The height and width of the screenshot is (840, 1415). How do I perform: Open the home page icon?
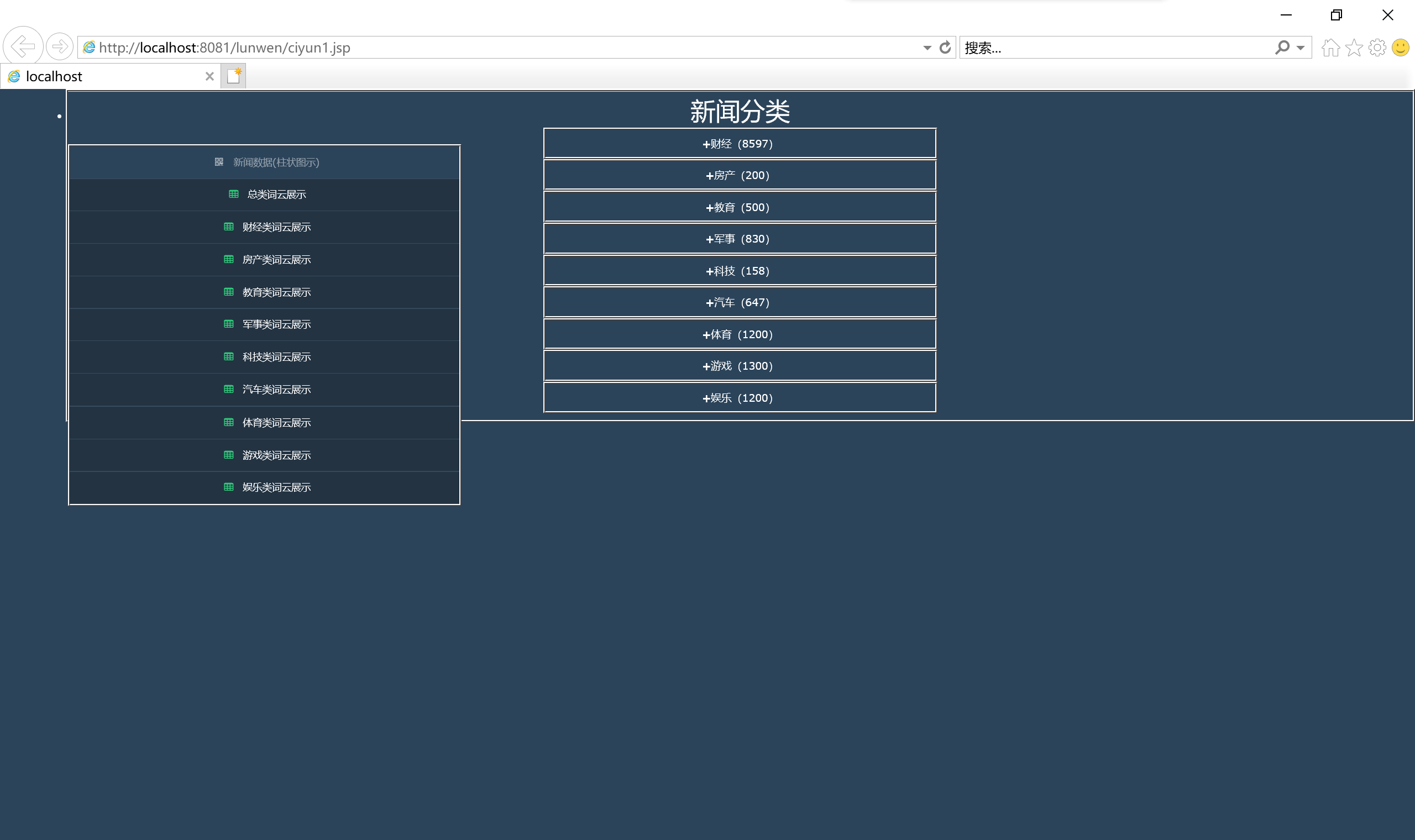(x=1330, y=48)
